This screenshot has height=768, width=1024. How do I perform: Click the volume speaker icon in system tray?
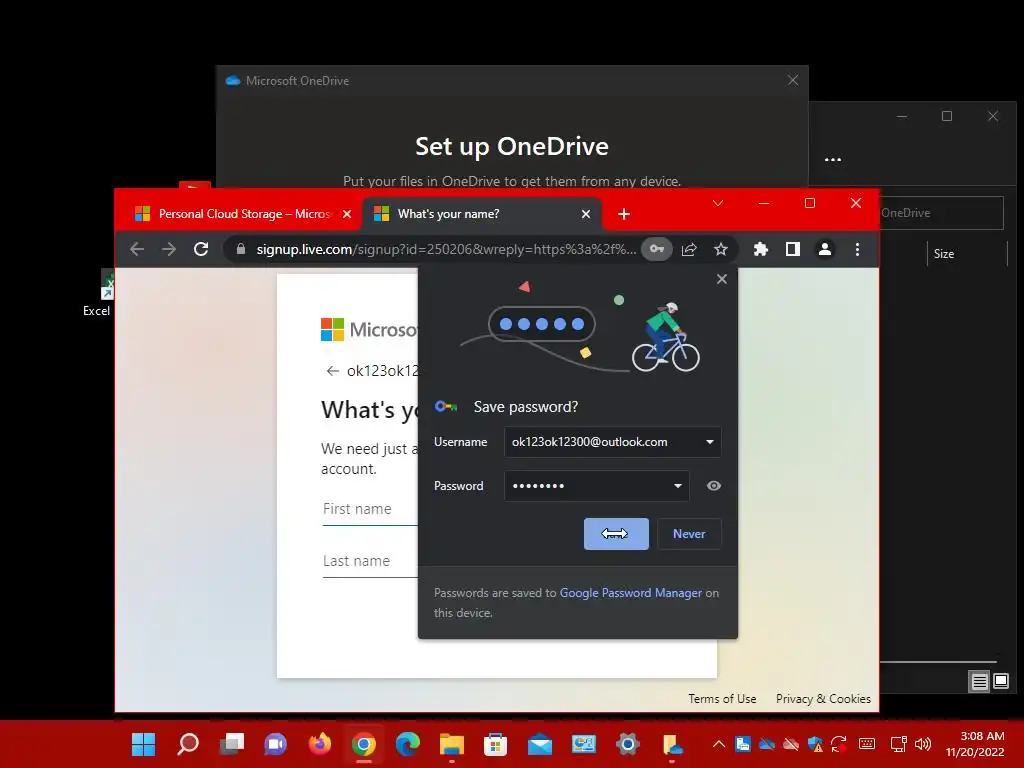pyautogui.click(x=923, y=744)
